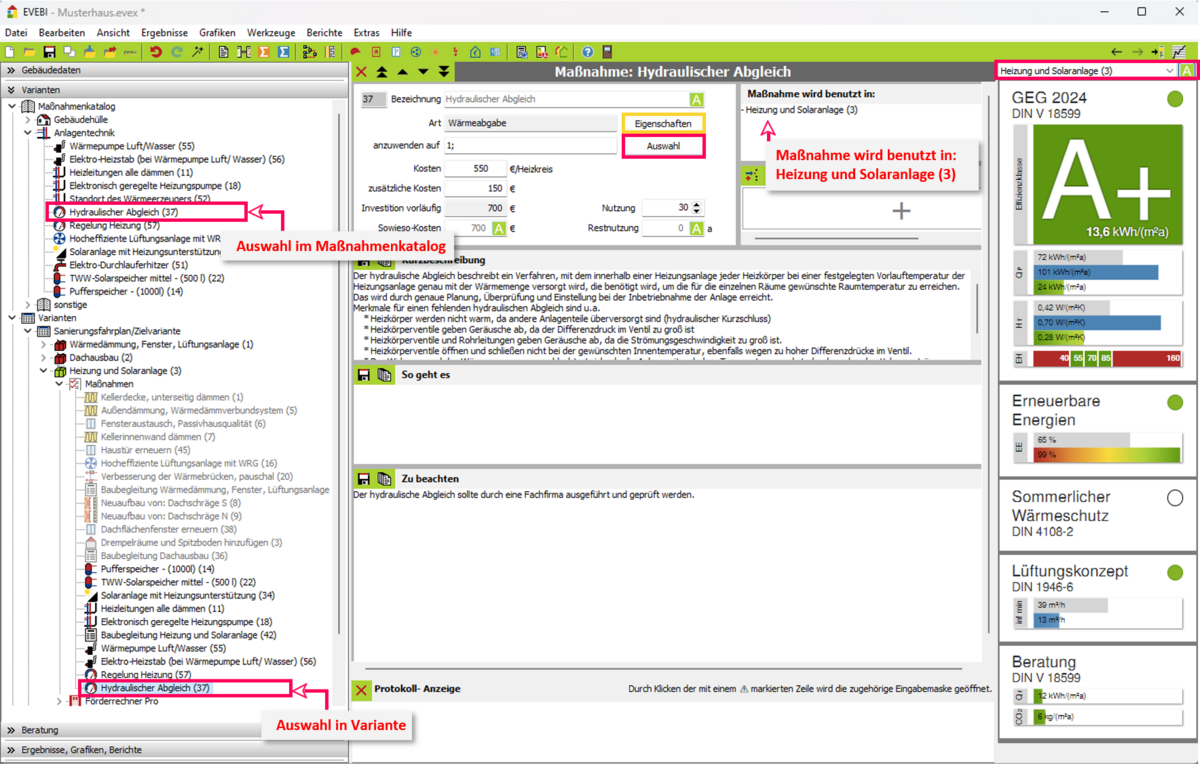The height and width of the screenshot is (764, 1200).
Task: Delete the measure with the red X icon
Action: point(362,72)
